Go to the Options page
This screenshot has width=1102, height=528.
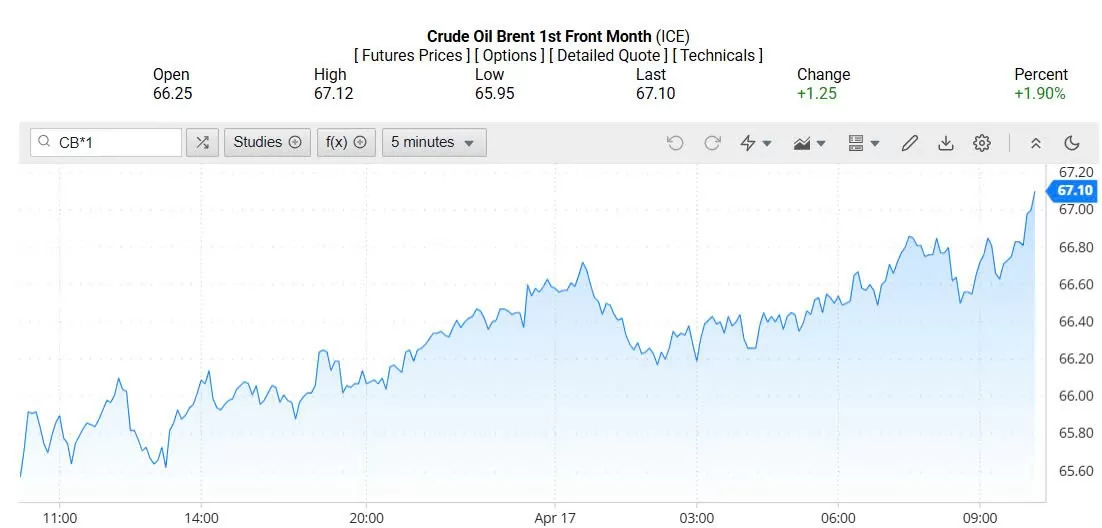point(510,56)
